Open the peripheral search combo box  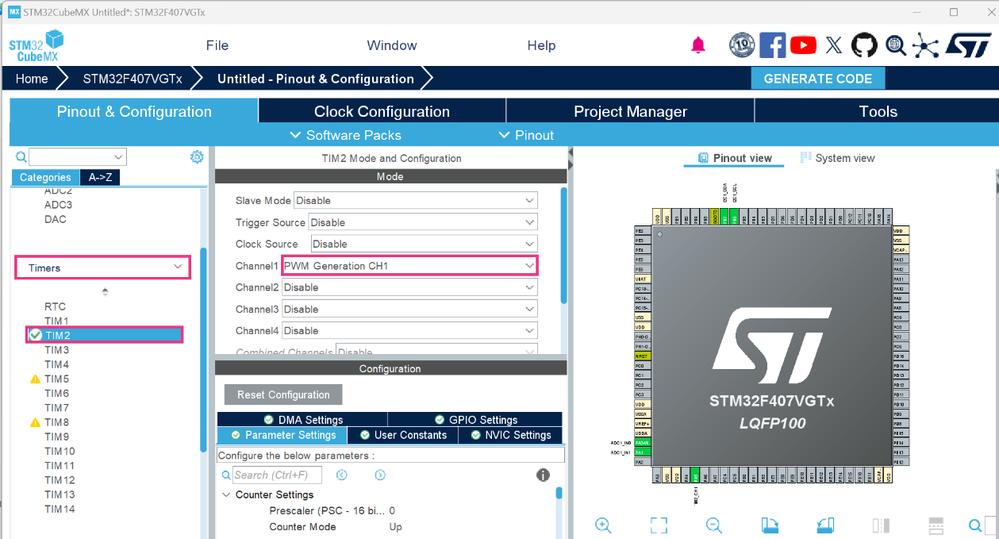pyautogui.click(x=78, y=157)
